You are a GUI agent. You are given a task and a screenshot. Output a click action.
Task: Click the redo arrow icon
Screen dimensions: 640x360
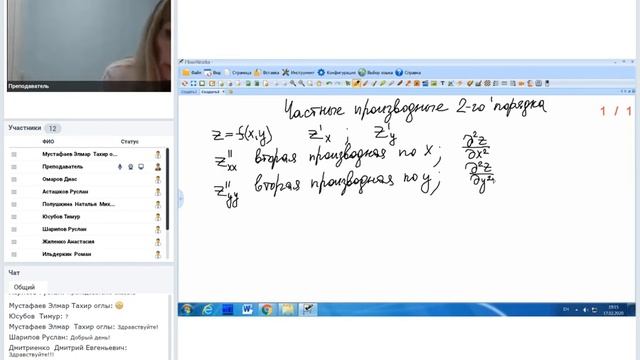click(x=338, y=83)
